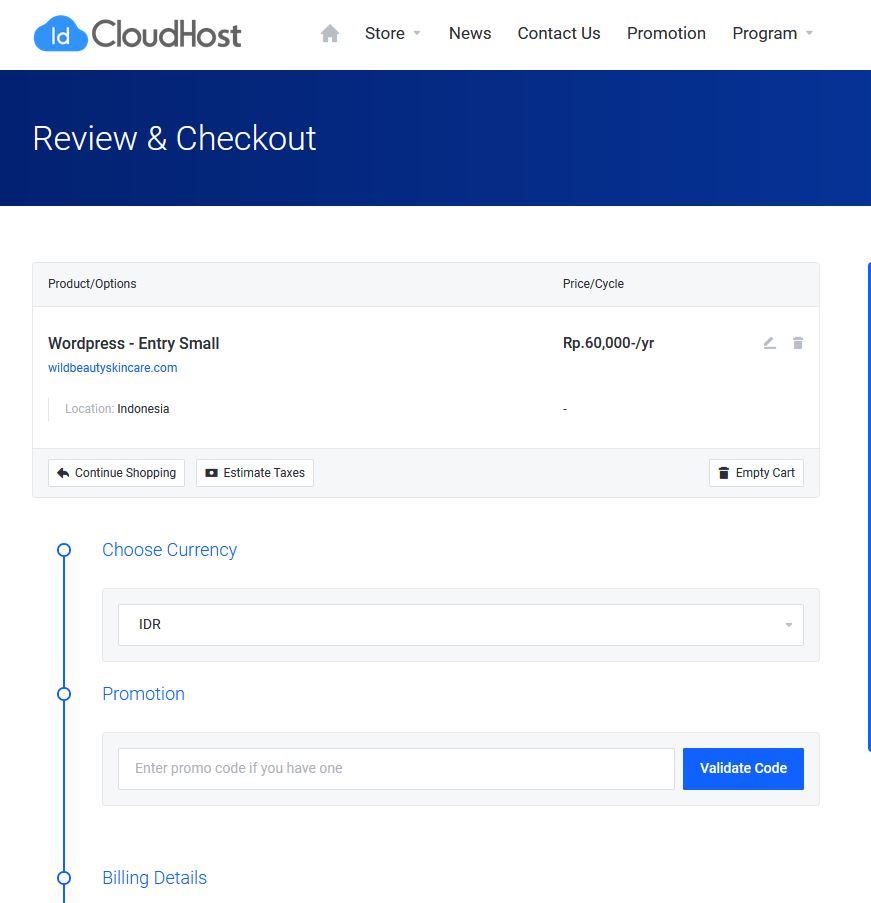Click the trash icon next to the Wordpress item
Screen dimensions: 871x903
(798, 343)
